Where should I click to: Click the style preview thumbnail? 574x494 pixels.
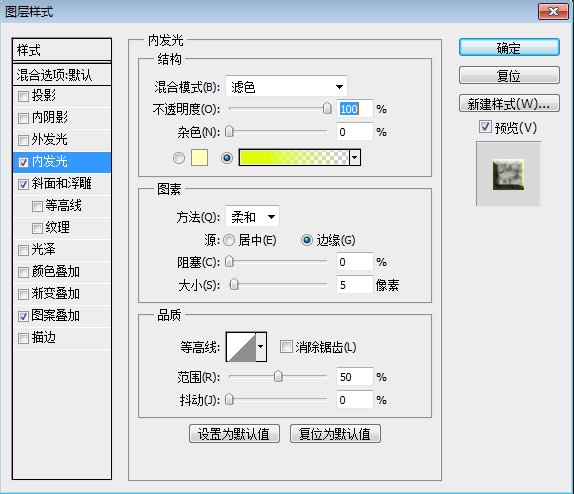(x=508, y=174)
